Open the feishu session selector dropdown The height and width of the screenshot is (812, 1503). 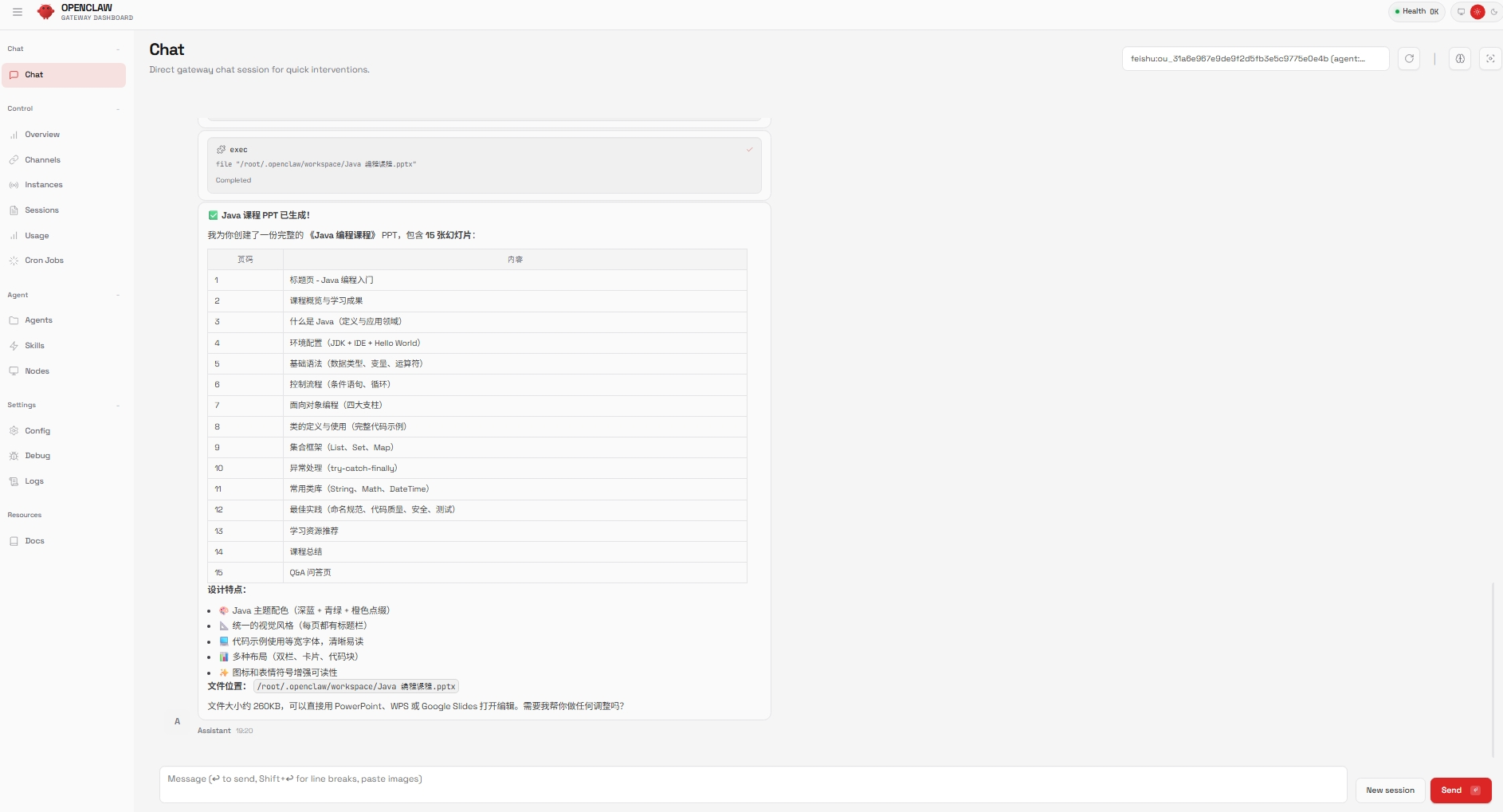1255,58
